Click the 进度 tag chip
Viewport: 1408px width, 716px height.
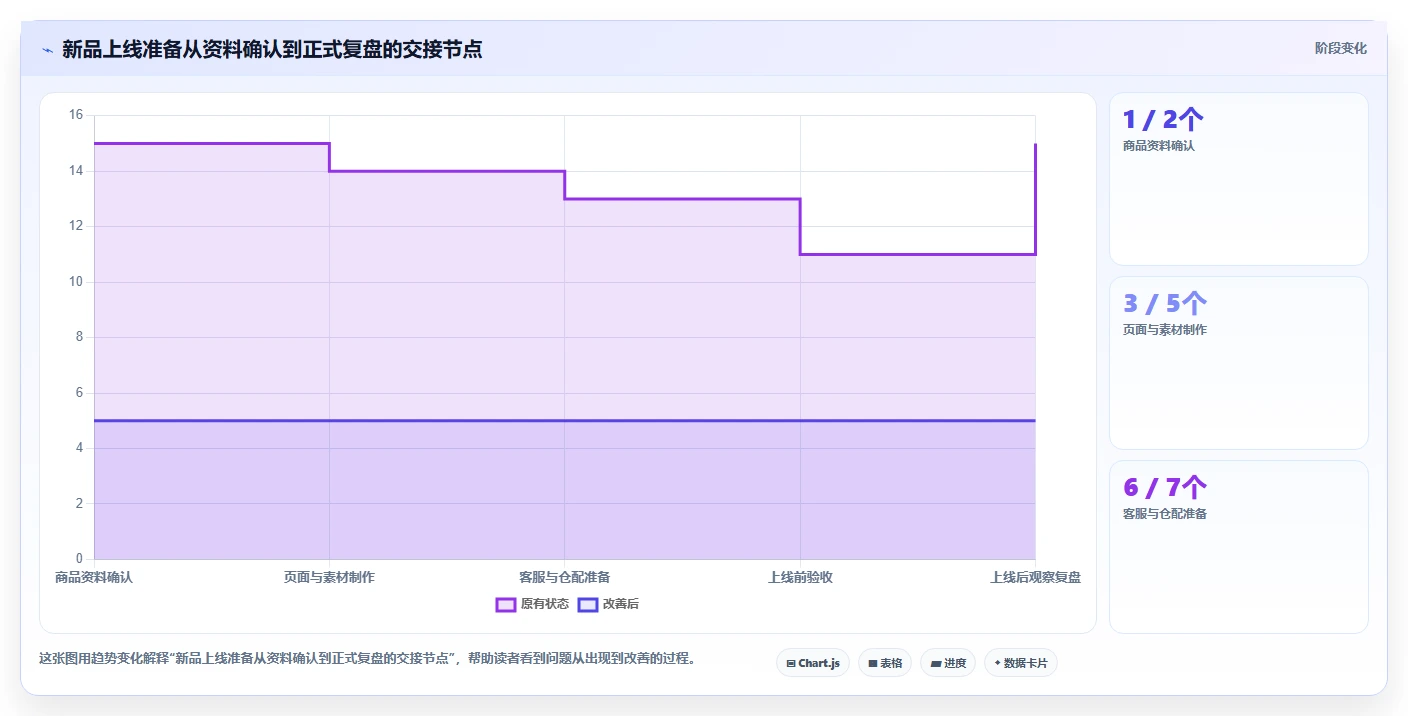click(x=948, y=663)
